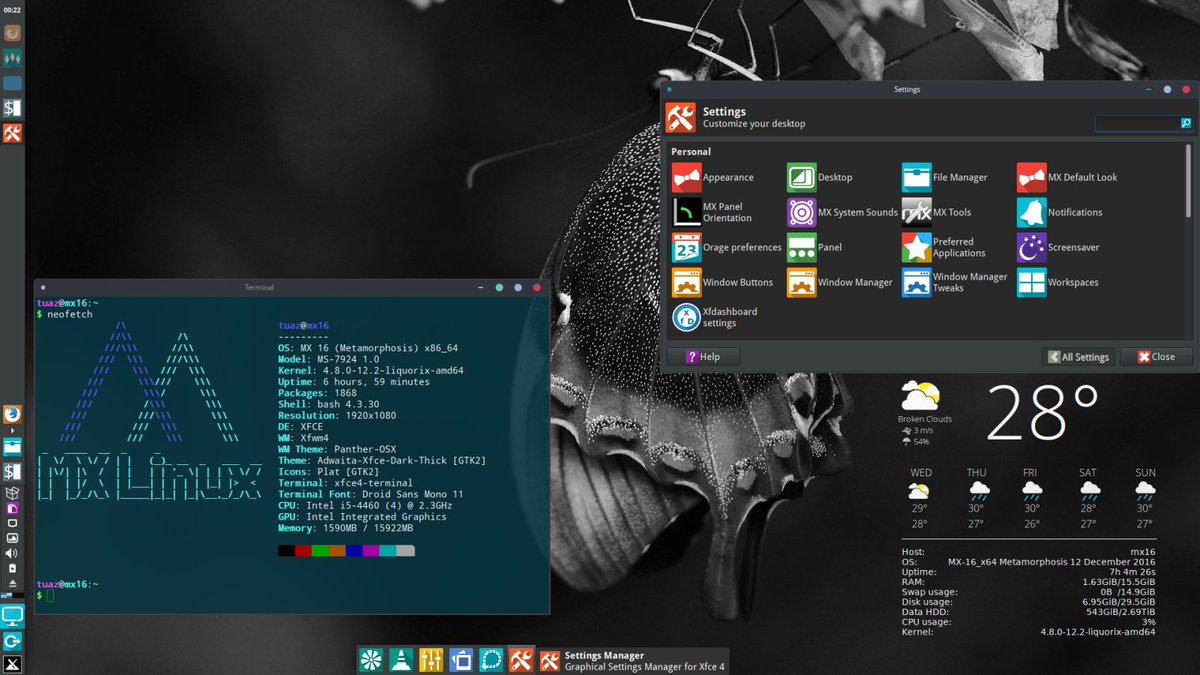Open MX menu at panel bottom
1200x675 pixels.
coord(13,664)
